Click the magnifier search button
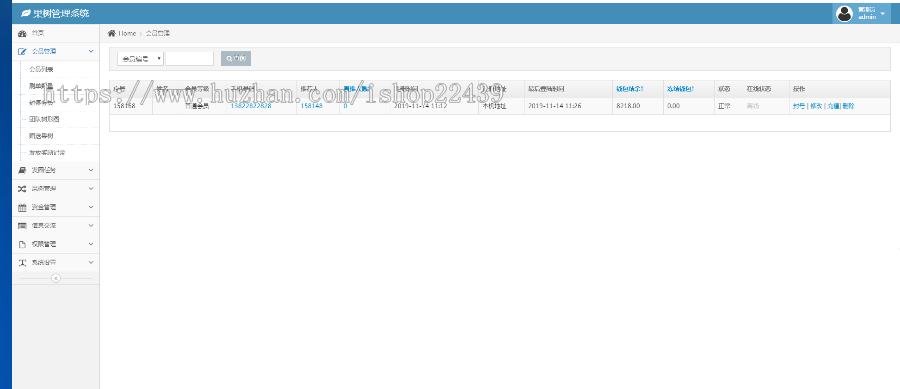The height and width of the screenshot is (389, 900). point(236,59)
